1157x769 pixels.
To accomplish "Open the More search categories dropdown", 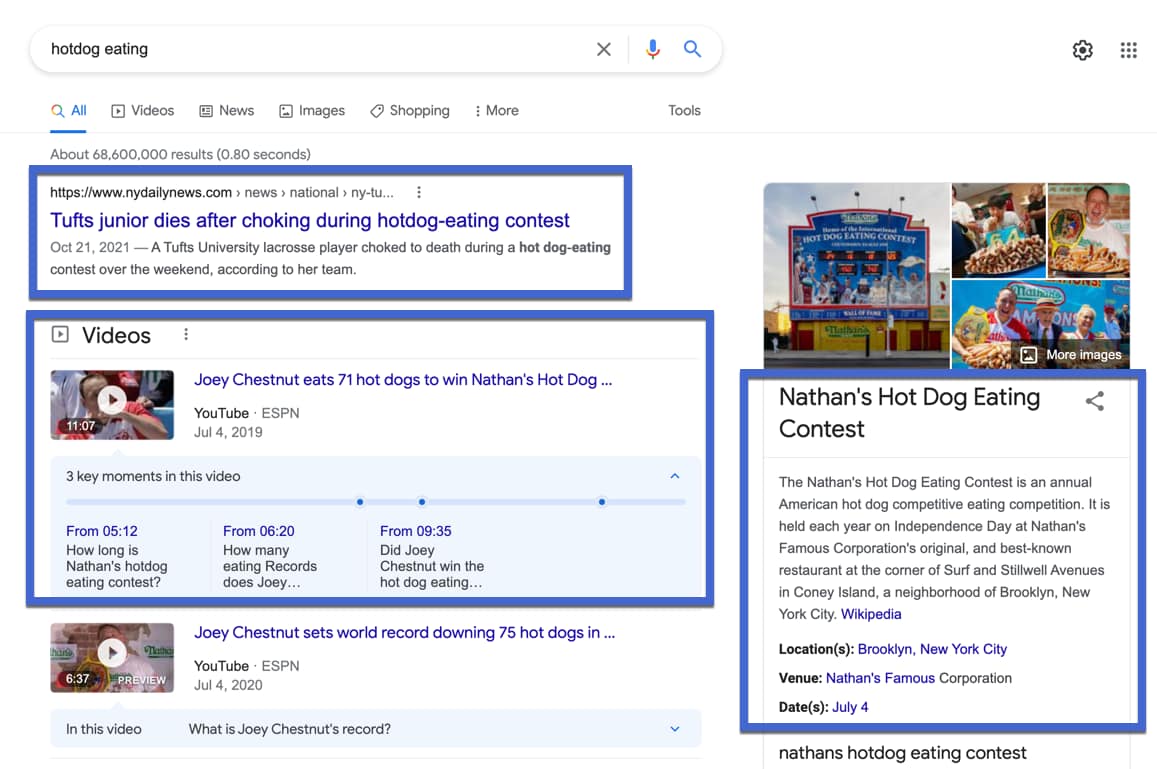I will point(497,110).
